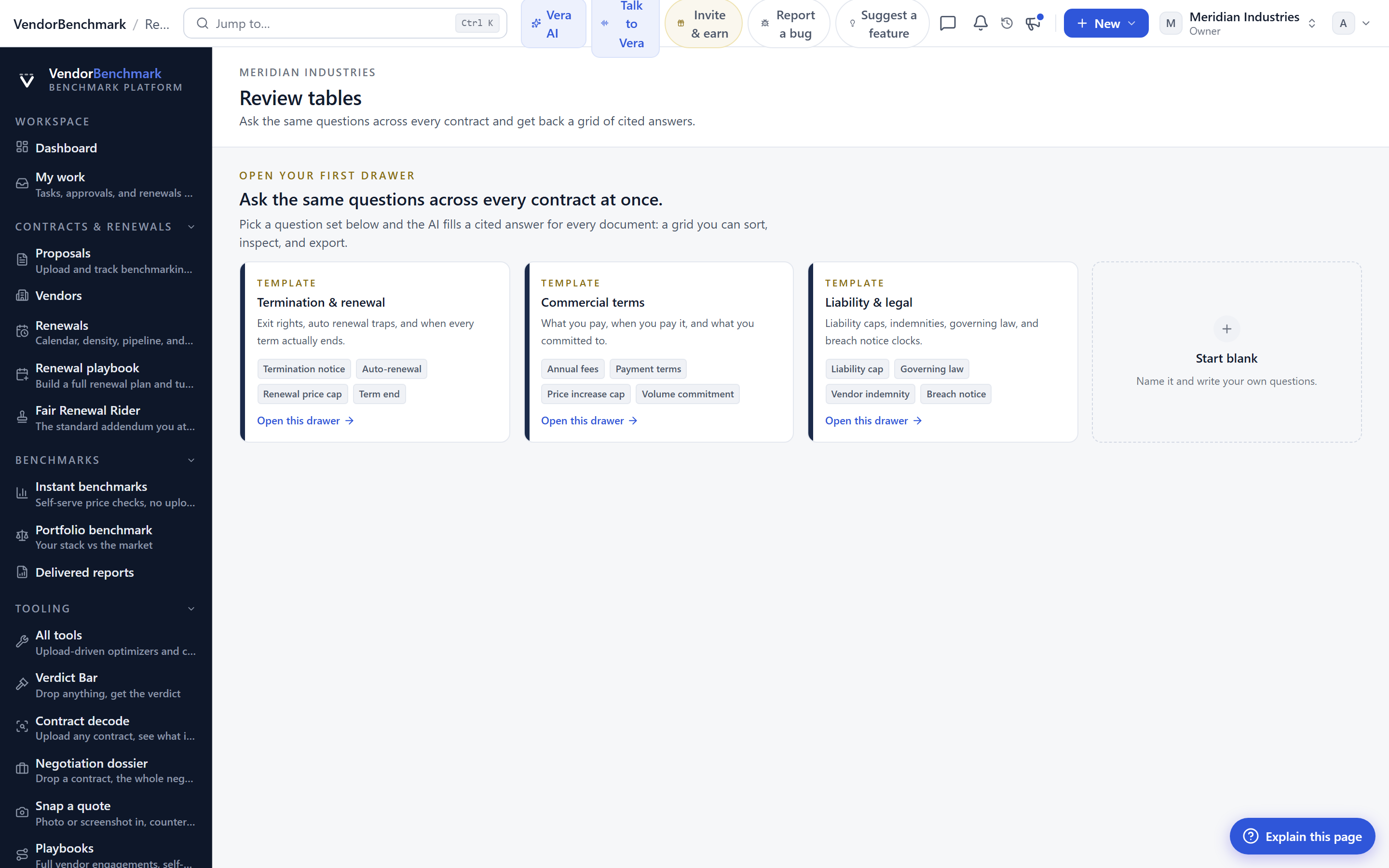Screen dimensions: 1389x868
Task: Click Report a bug
Action: click(x=789, y=24)
